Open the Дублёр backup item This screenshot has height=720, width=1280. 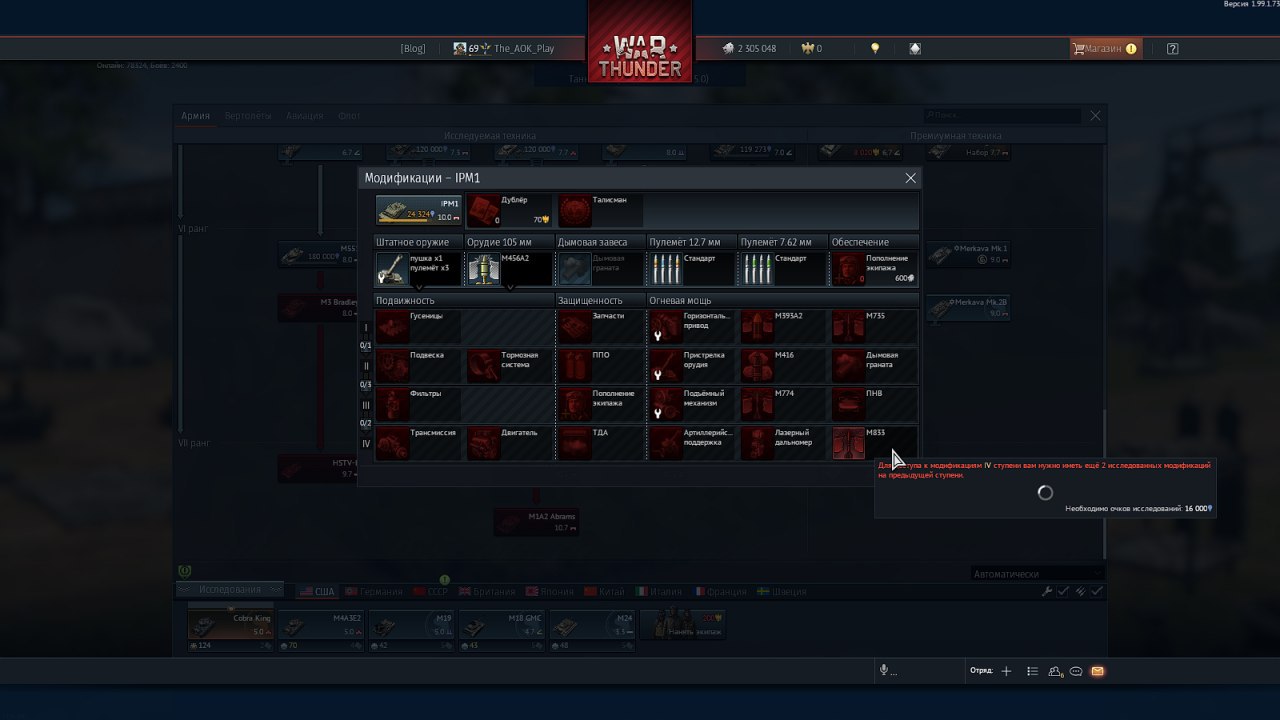click(x=510, y=211)
